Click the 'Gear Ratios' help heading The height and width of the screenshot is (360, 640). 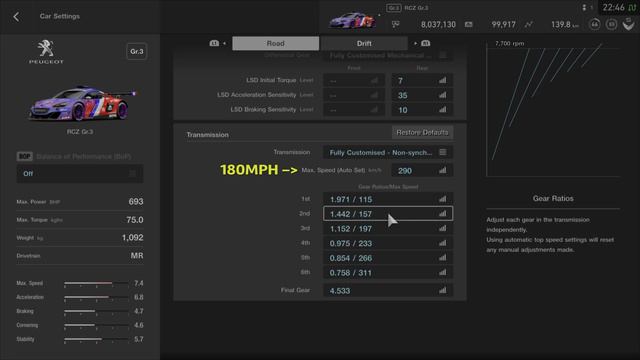click(x=553, y=198)
